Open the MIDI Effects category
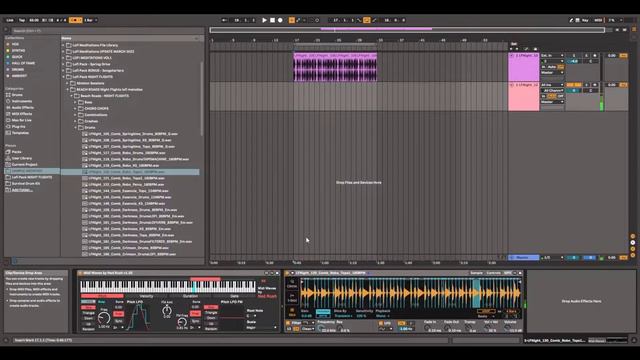 click(22, 114)
